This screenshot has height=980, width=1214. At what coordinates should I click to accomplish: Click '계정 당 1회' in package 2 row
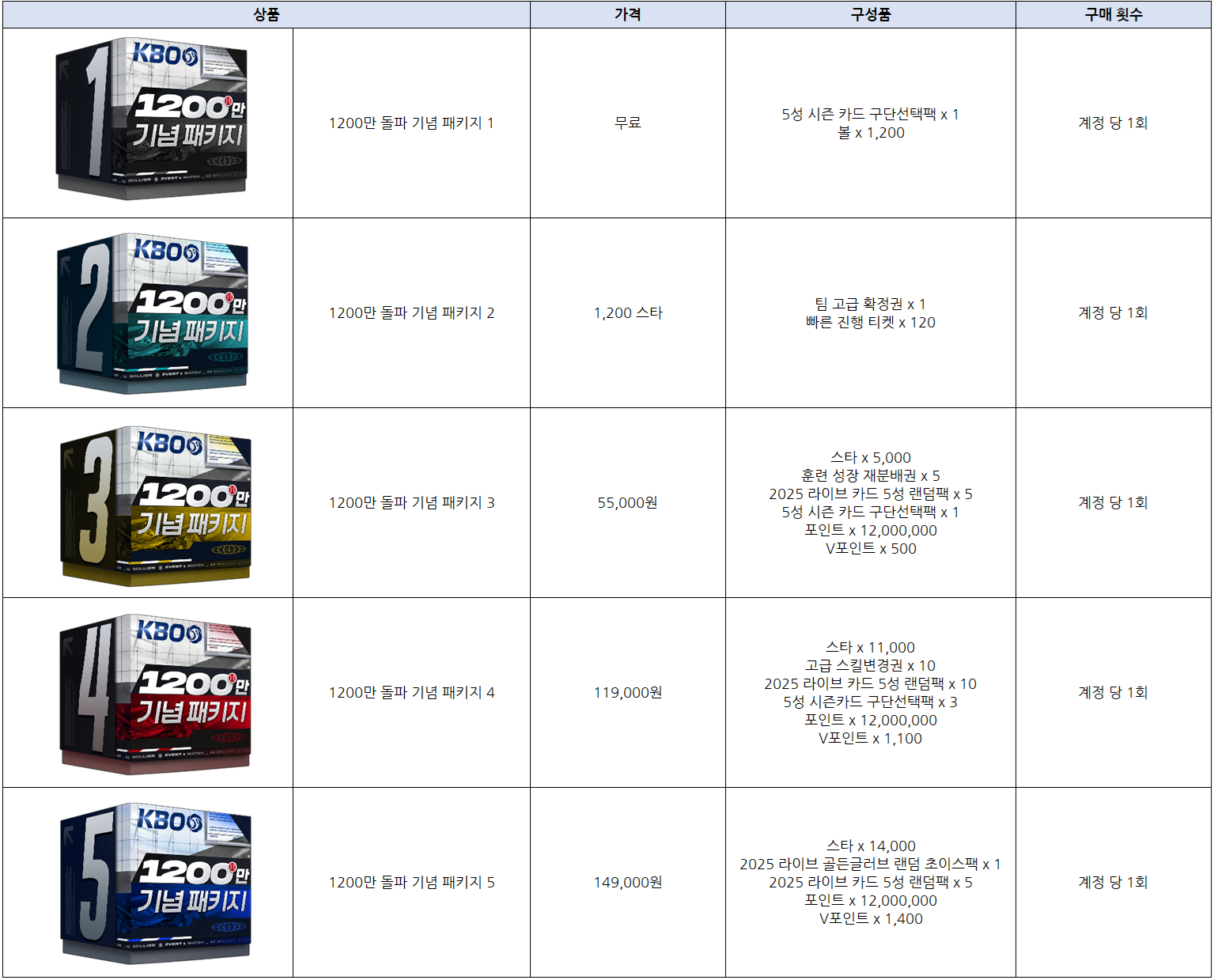1114,313
